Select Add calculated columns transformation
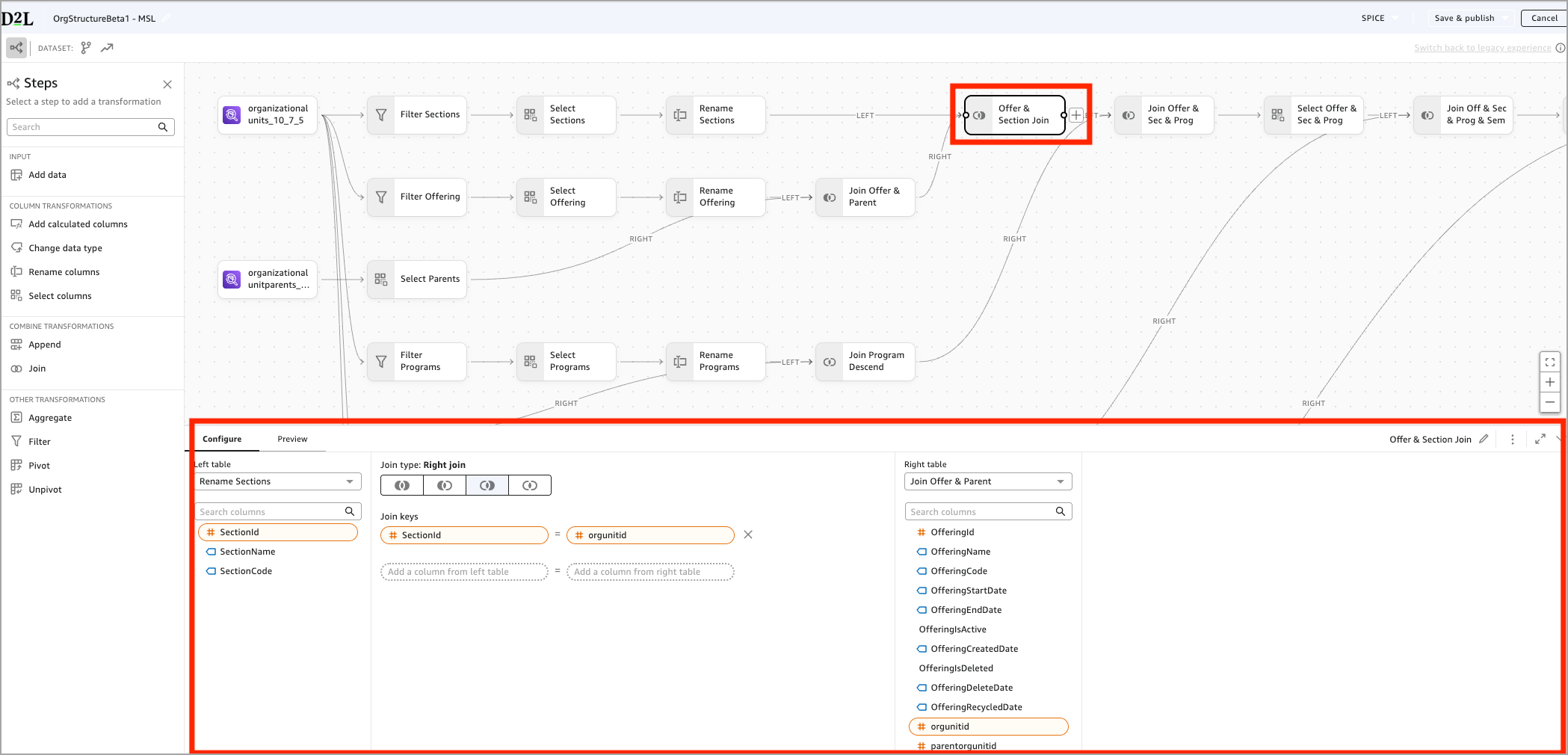 pos(77,224)
